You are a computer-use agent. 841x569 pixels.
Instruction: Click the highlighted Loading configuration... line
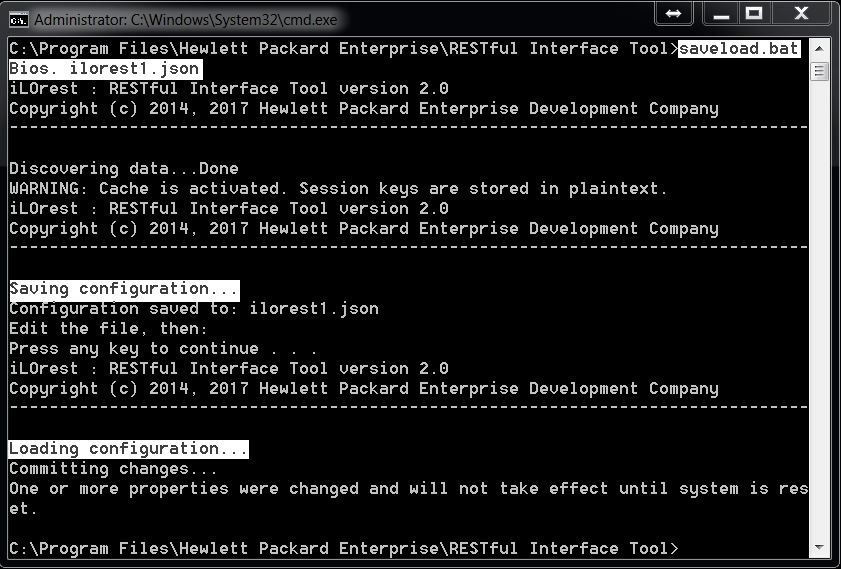[x=129, y=449]
